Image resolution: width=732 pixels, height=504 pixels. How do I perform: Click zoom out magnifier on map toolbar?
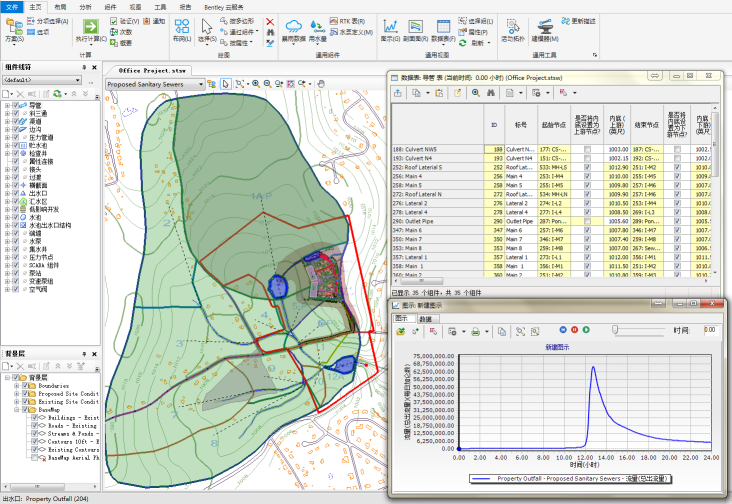coord(267,84)
